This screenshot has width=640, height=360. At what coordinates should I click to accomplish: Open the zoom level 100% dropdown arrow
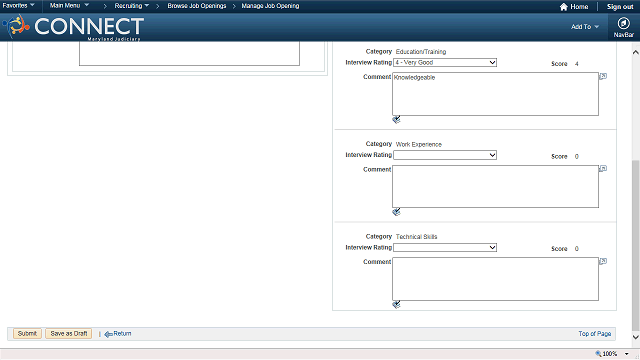[627, 354]
